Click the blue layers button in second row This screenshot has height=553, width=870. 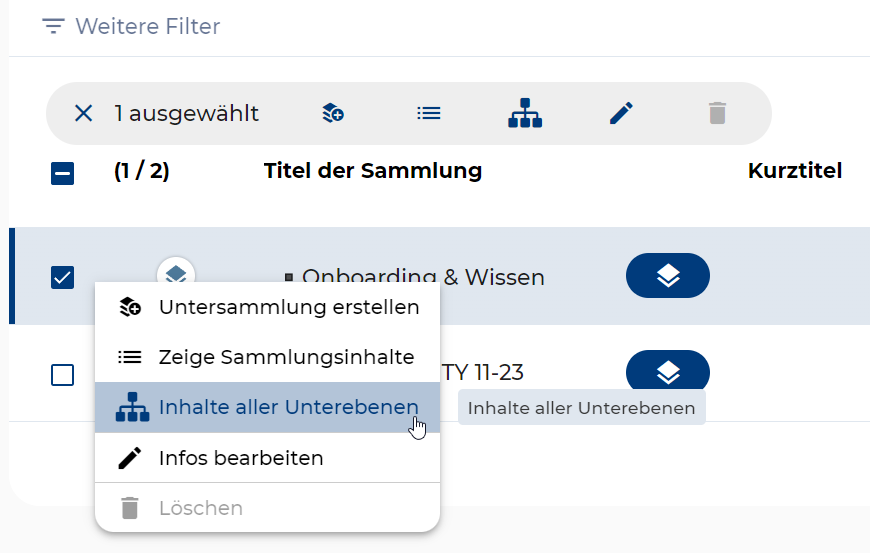pyautogui.click(x=667, y=373)
